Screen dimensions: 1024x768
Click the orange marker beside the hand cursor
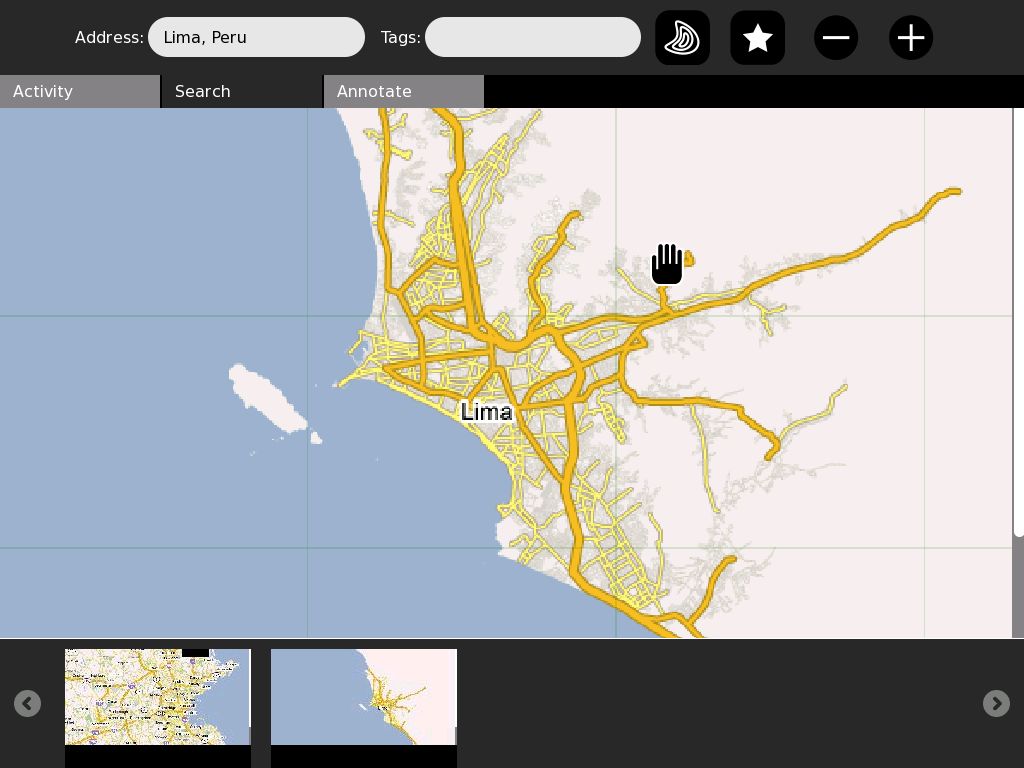click(x=688, y=260)
